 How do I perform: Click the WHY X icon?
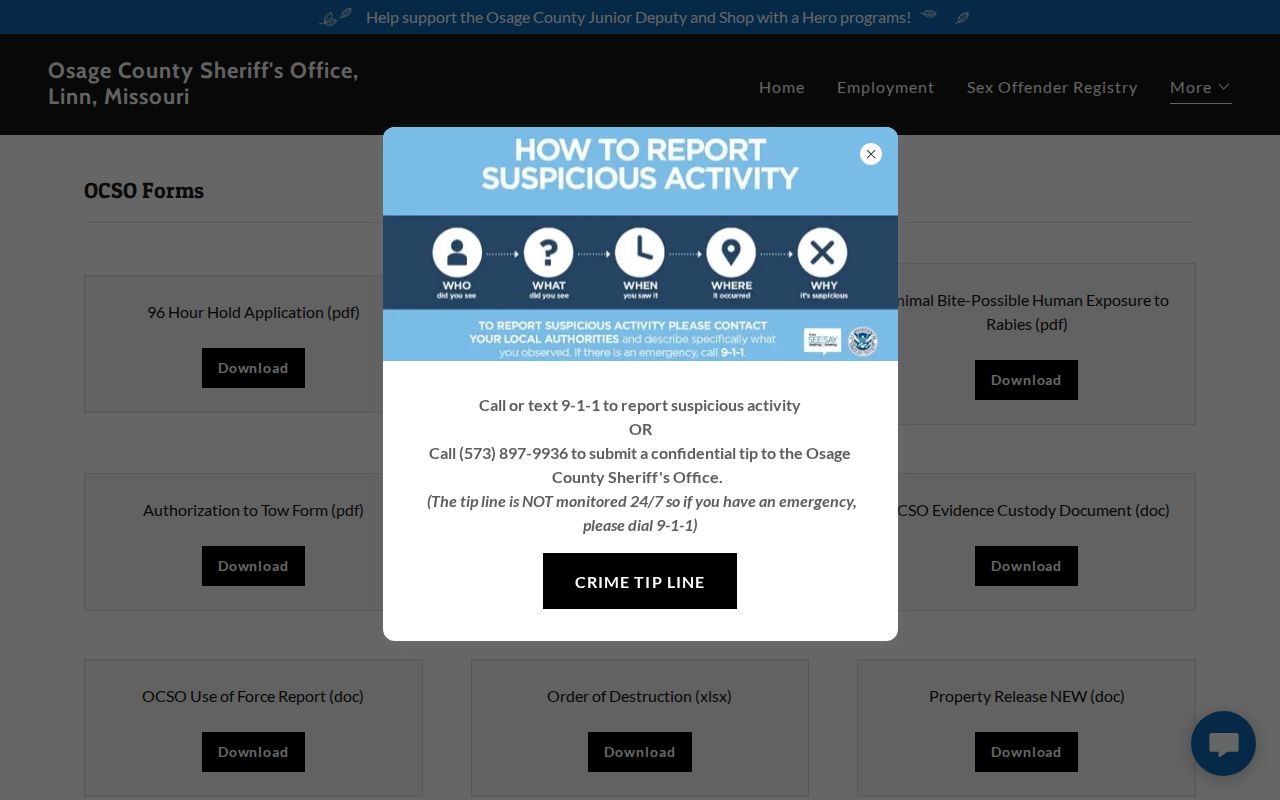pos(823,252)
